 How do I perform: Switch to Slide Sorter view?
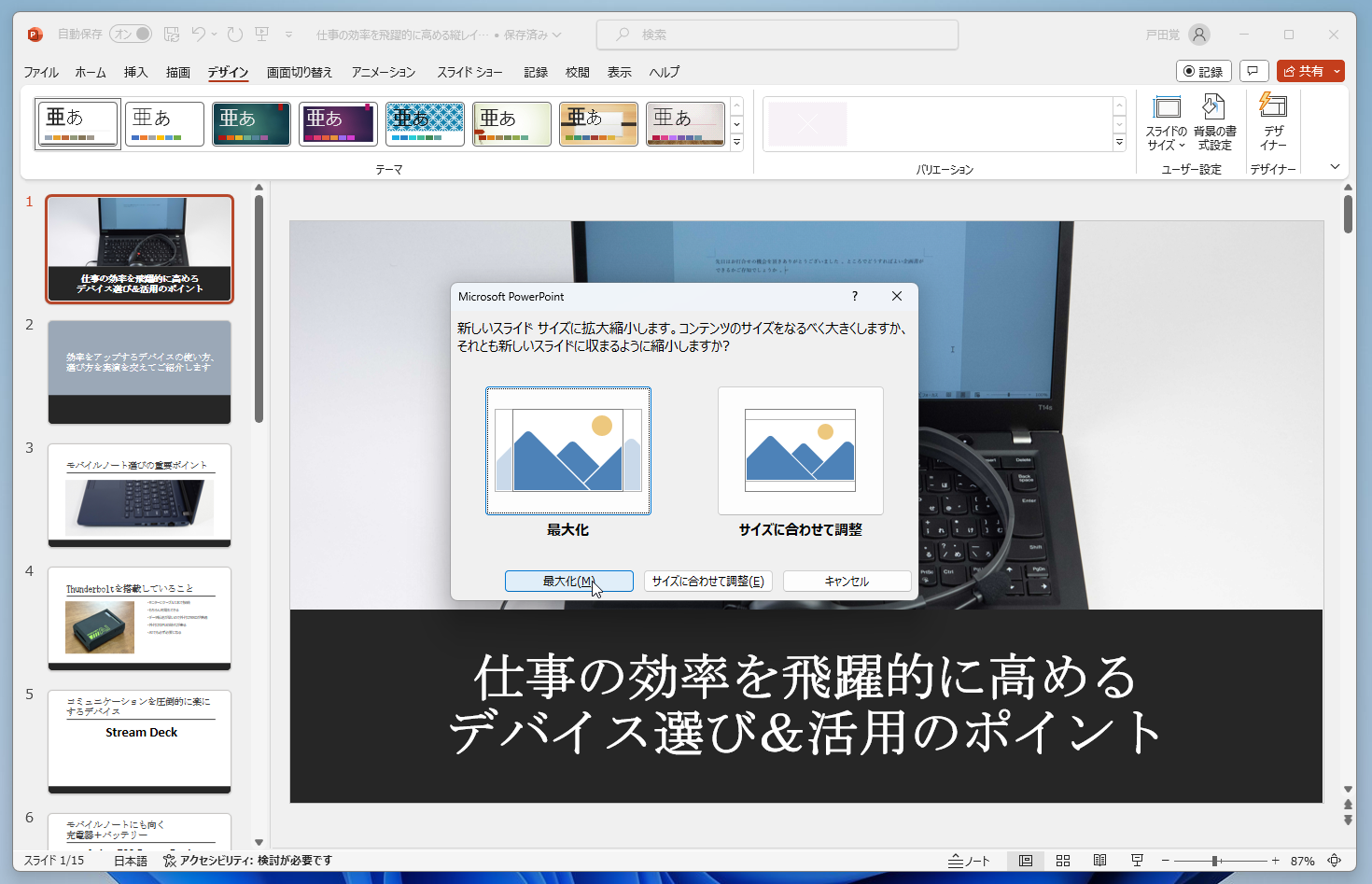tap(1063, 861)
